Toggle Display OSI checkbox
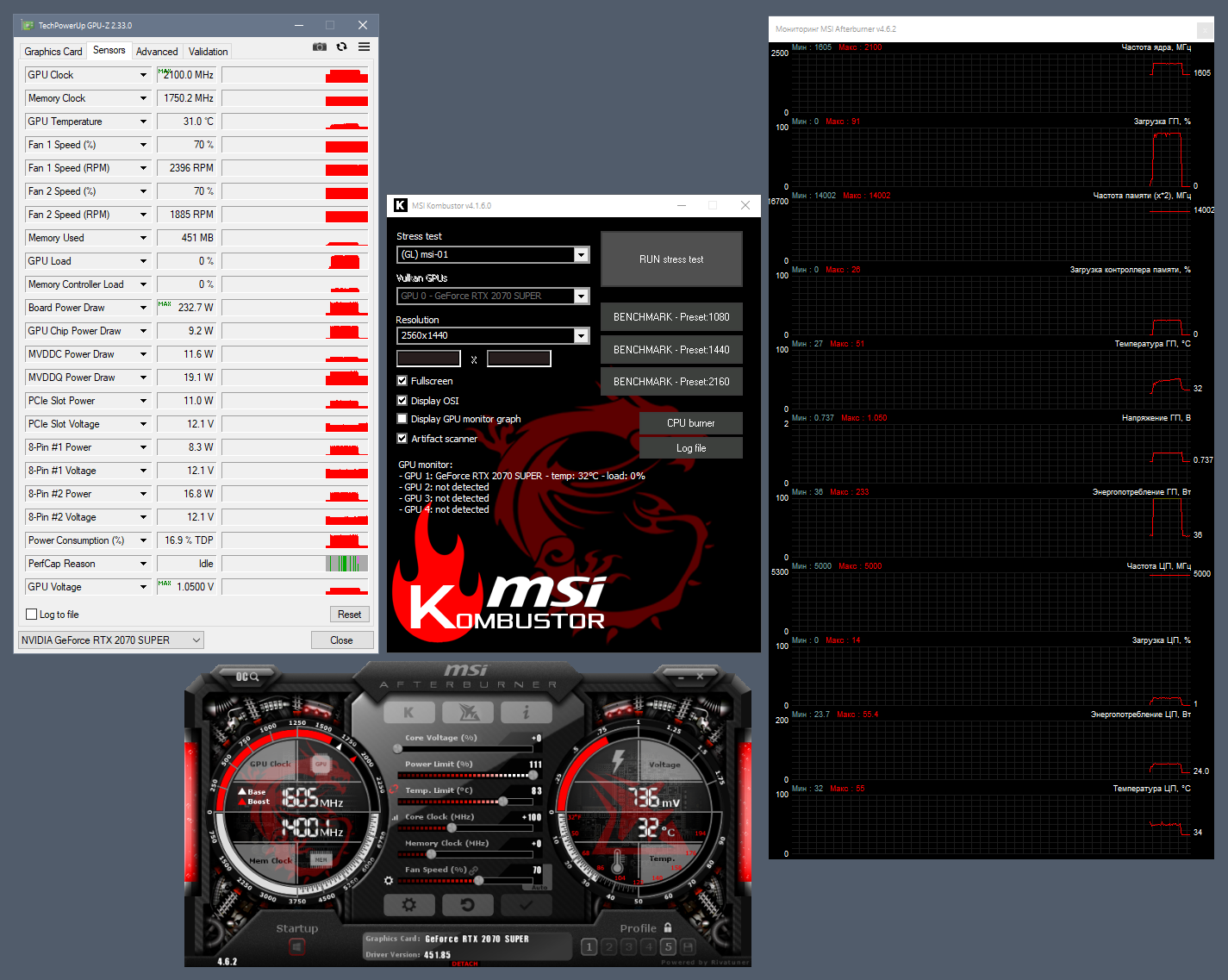This screenshot has width=1228, height=980. [402, 401]
